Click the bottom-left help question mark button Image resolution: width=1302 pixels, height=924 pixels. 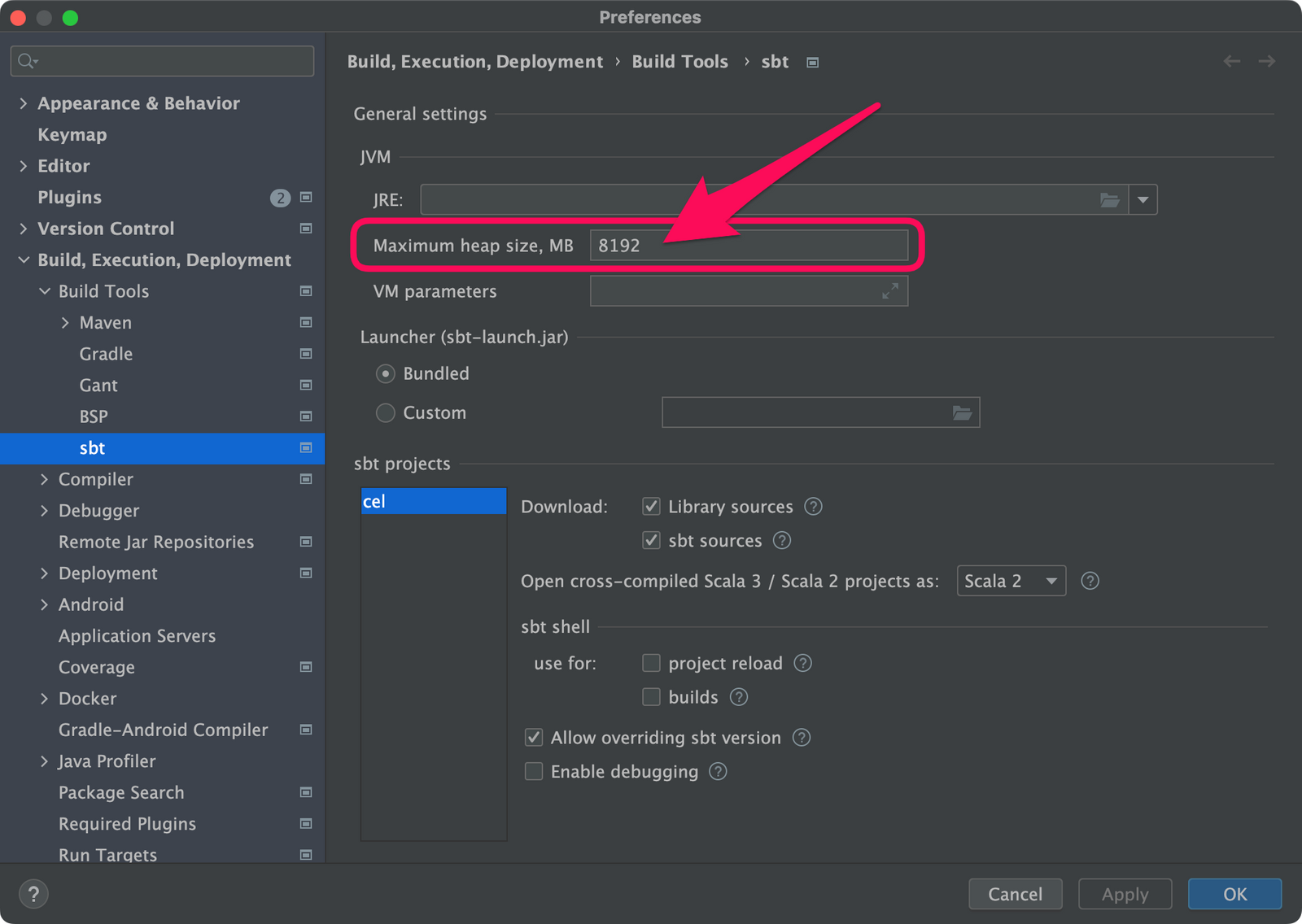click(x=33, y=895)
